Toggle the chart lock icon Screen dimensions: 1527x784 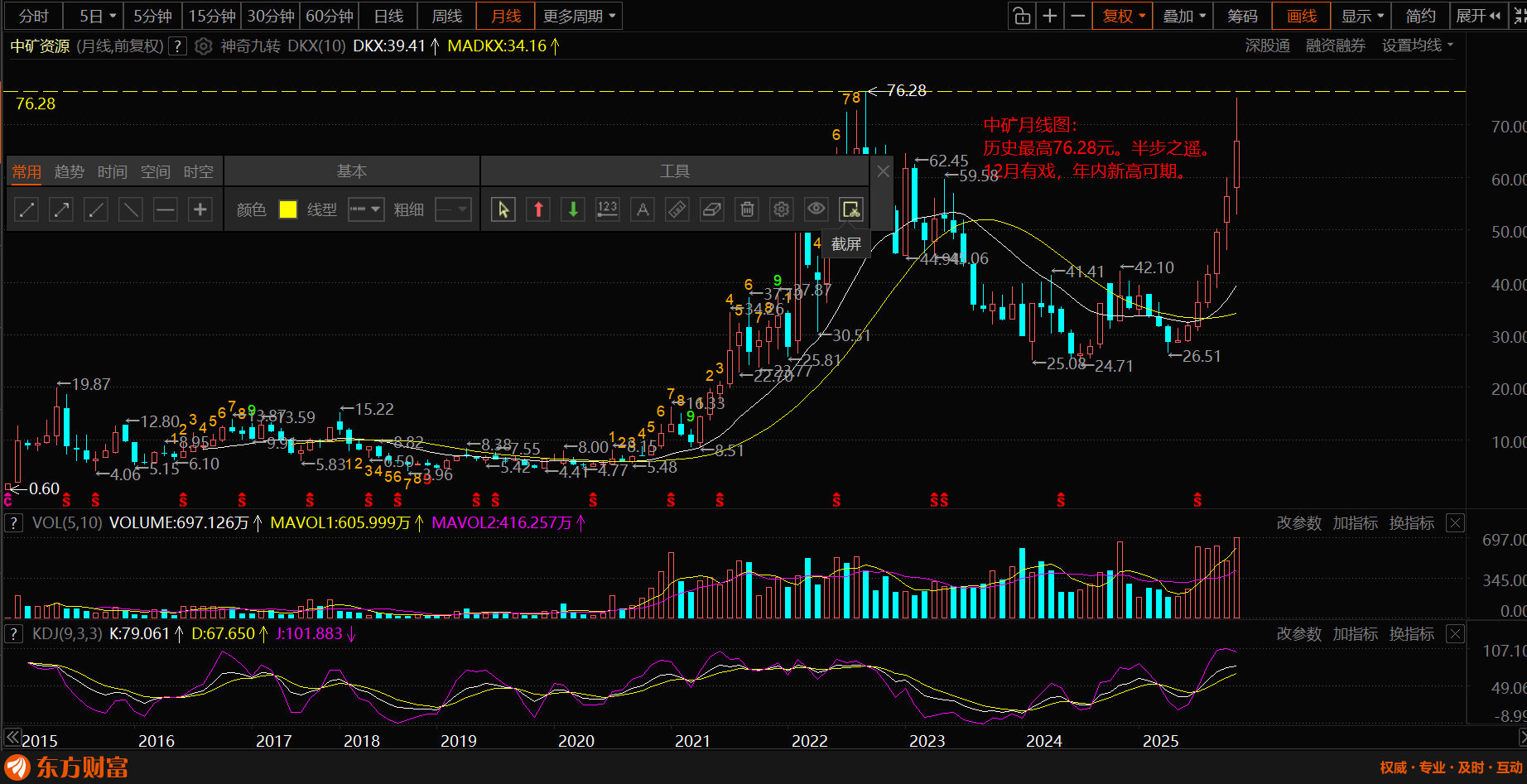point(1022,16)
